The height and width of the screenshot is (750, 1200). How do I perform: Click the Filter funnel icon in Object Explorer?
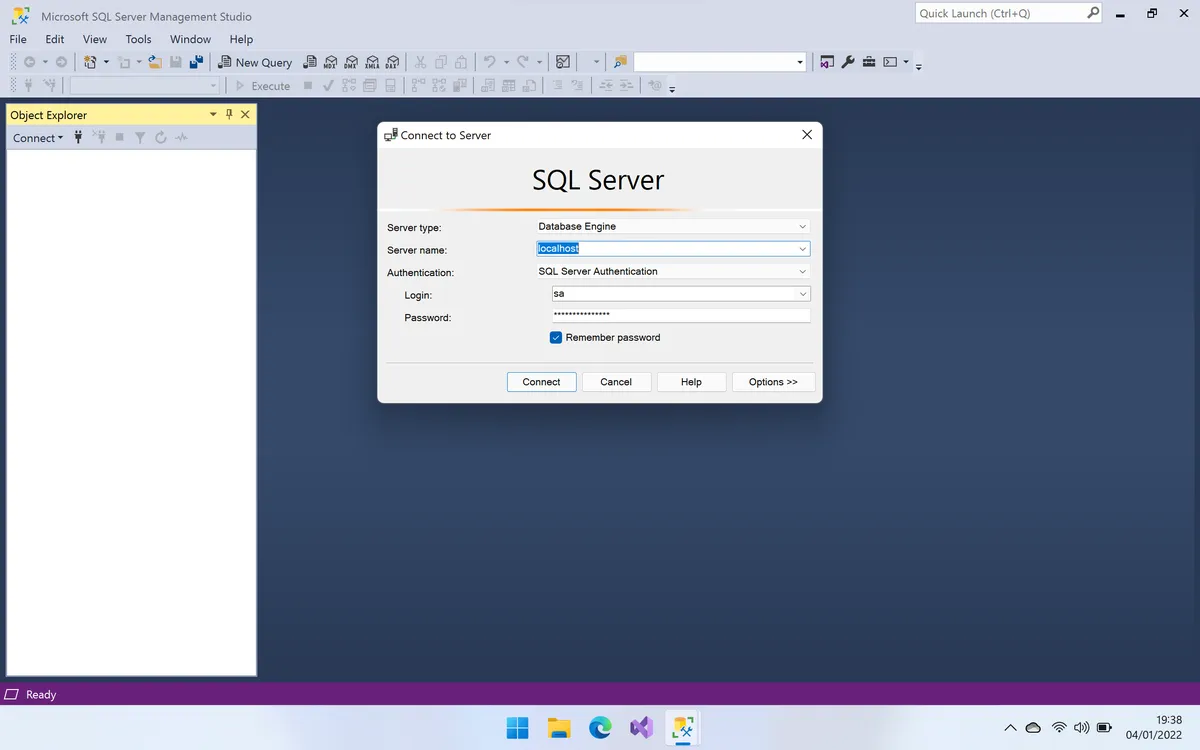click(x=140, y=138)
